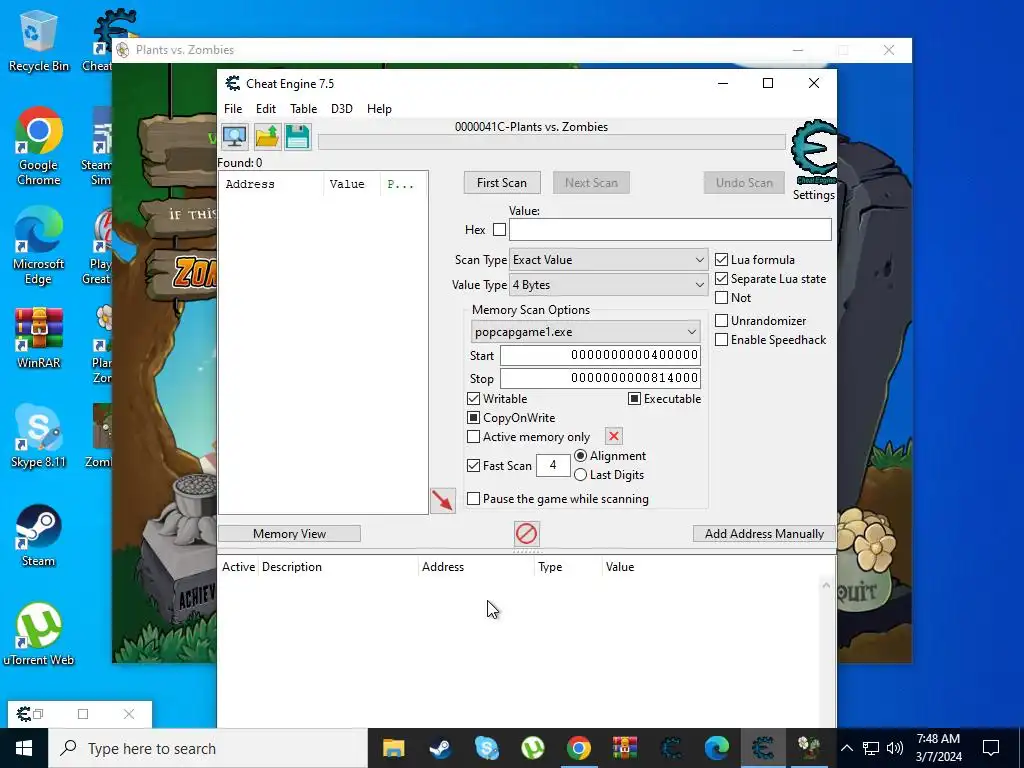Viewport: 1024px width, 768px height.
Task: Open the Help menu
Action: [379, 109]
